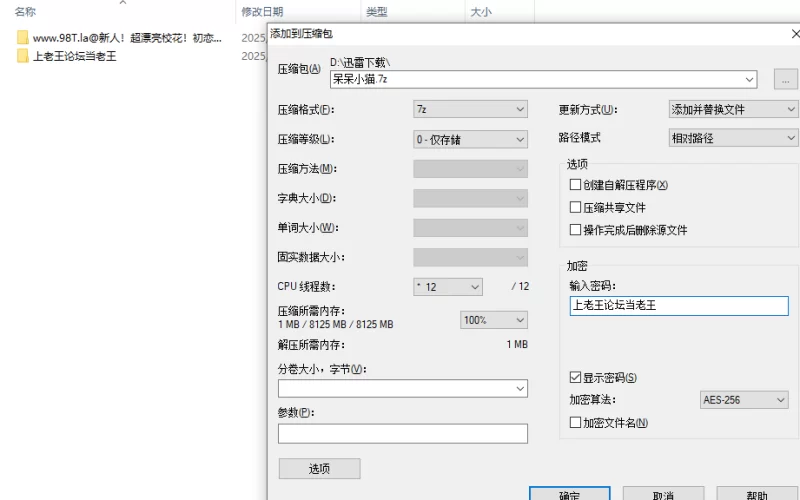Open the 压缩格式 dropdown showing 7z
The width and height of the screenshot is (800, 500).
[470, 109]
